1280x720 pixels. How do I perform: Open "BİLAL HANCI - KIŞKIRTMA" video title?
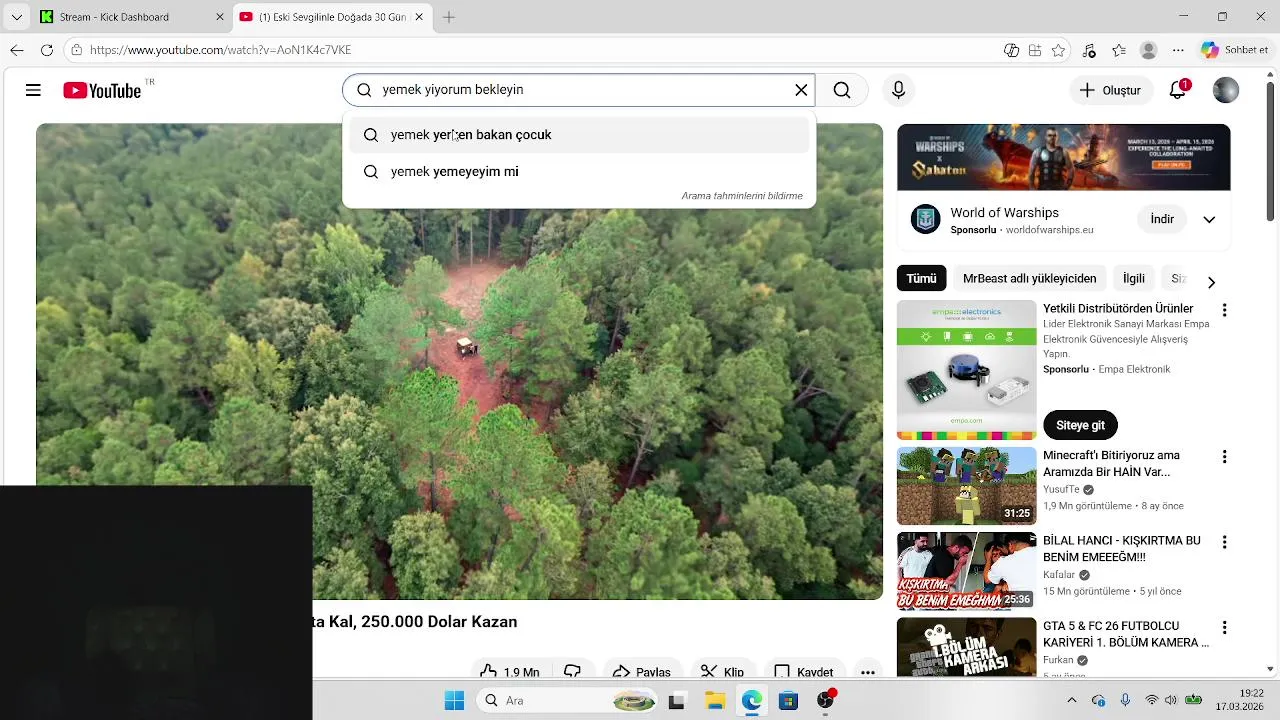pyautogui.click(x=1122, y=549)
